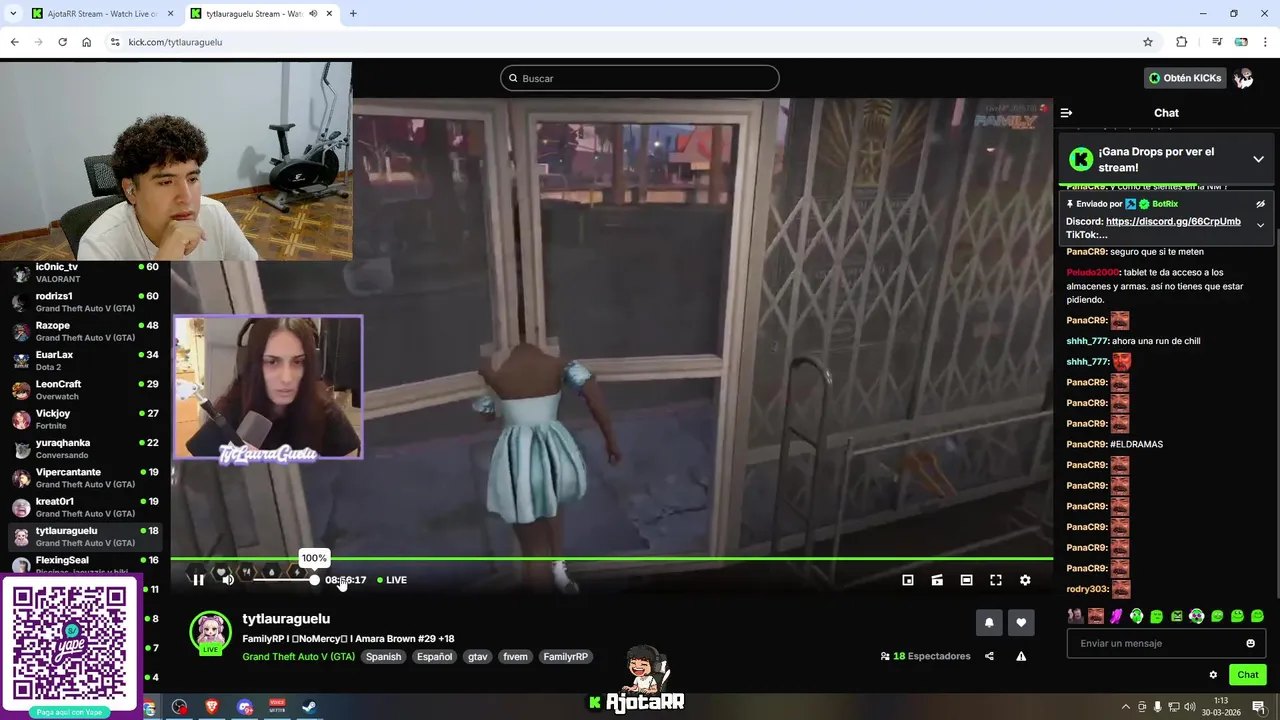Select the Spanish tag
Screen dimensions: 1280x720
pyautogui.click(x=383, y=657)
